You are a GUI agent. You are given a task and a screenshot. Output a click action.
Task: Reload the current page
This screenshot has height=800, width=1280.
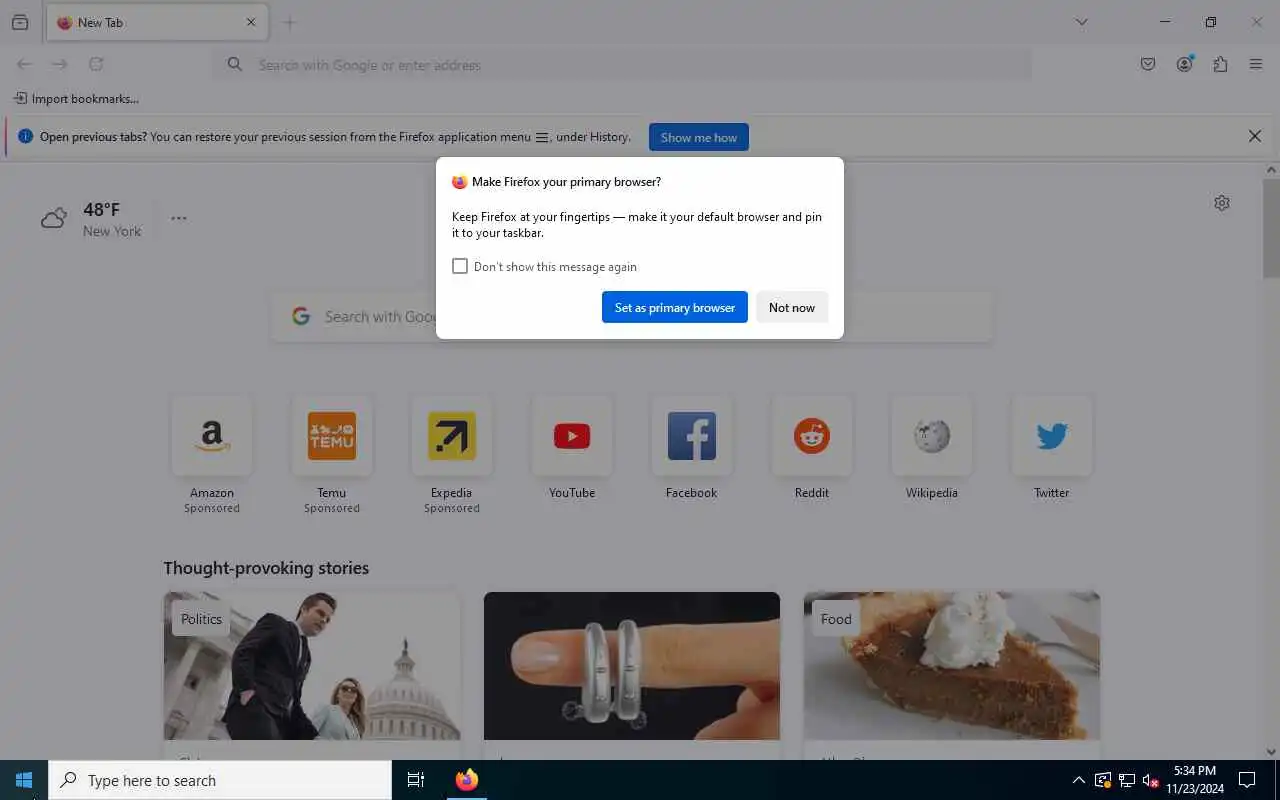coord(96,64)
